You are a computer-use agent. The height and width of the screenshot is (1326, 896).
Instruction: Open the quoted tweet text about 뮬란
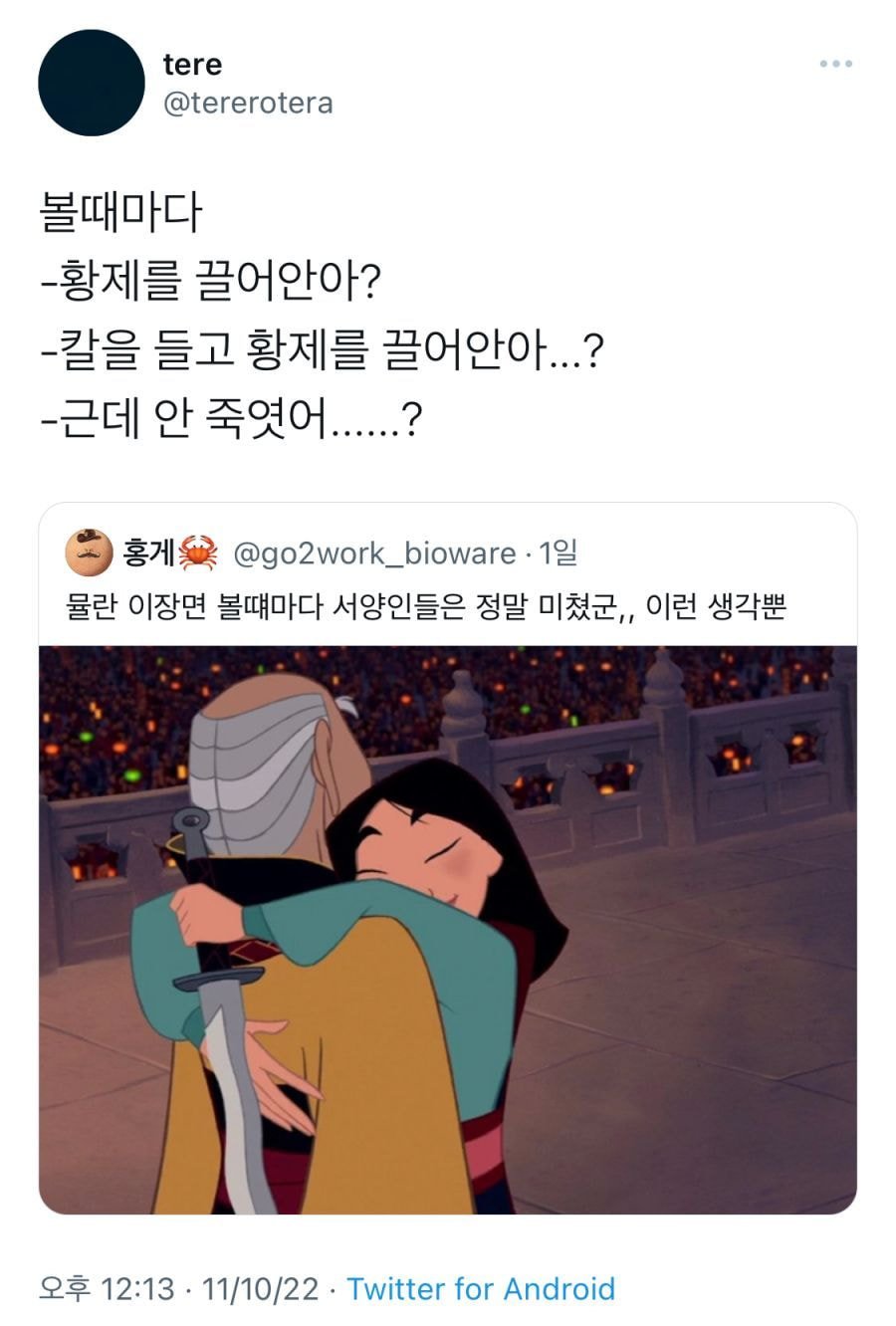426,605
